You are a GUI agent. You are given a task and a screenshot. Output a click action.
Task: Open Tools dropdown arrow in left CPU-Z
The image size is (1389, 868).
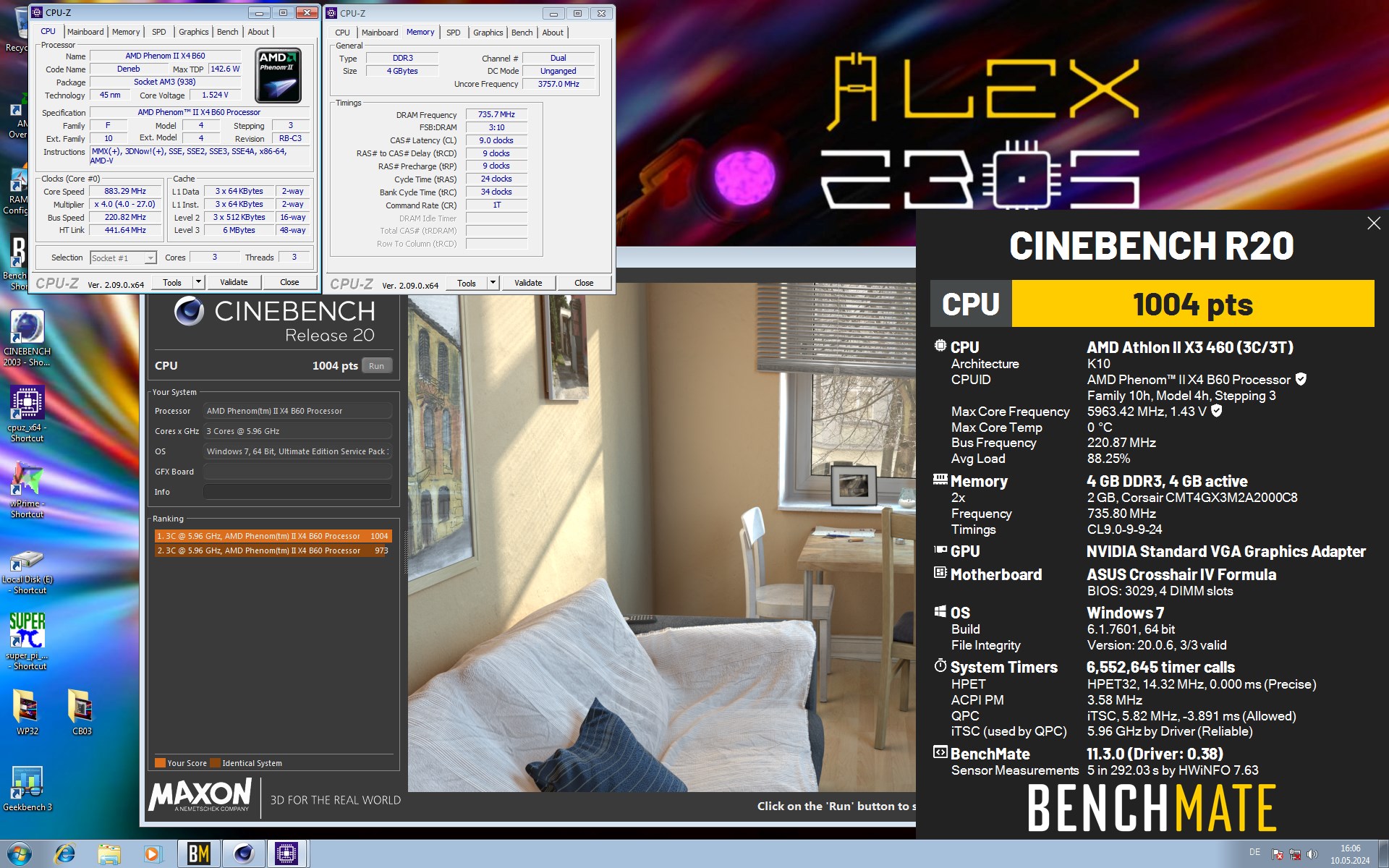point(199,282)
